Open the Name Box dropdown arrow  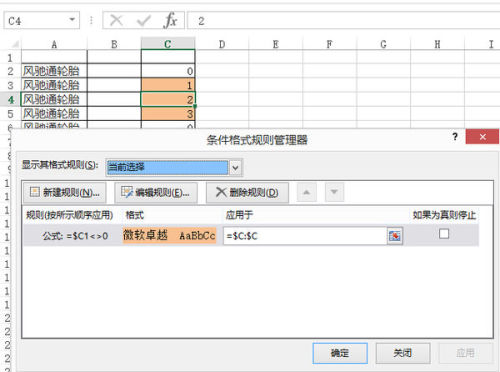click(72, 20)
